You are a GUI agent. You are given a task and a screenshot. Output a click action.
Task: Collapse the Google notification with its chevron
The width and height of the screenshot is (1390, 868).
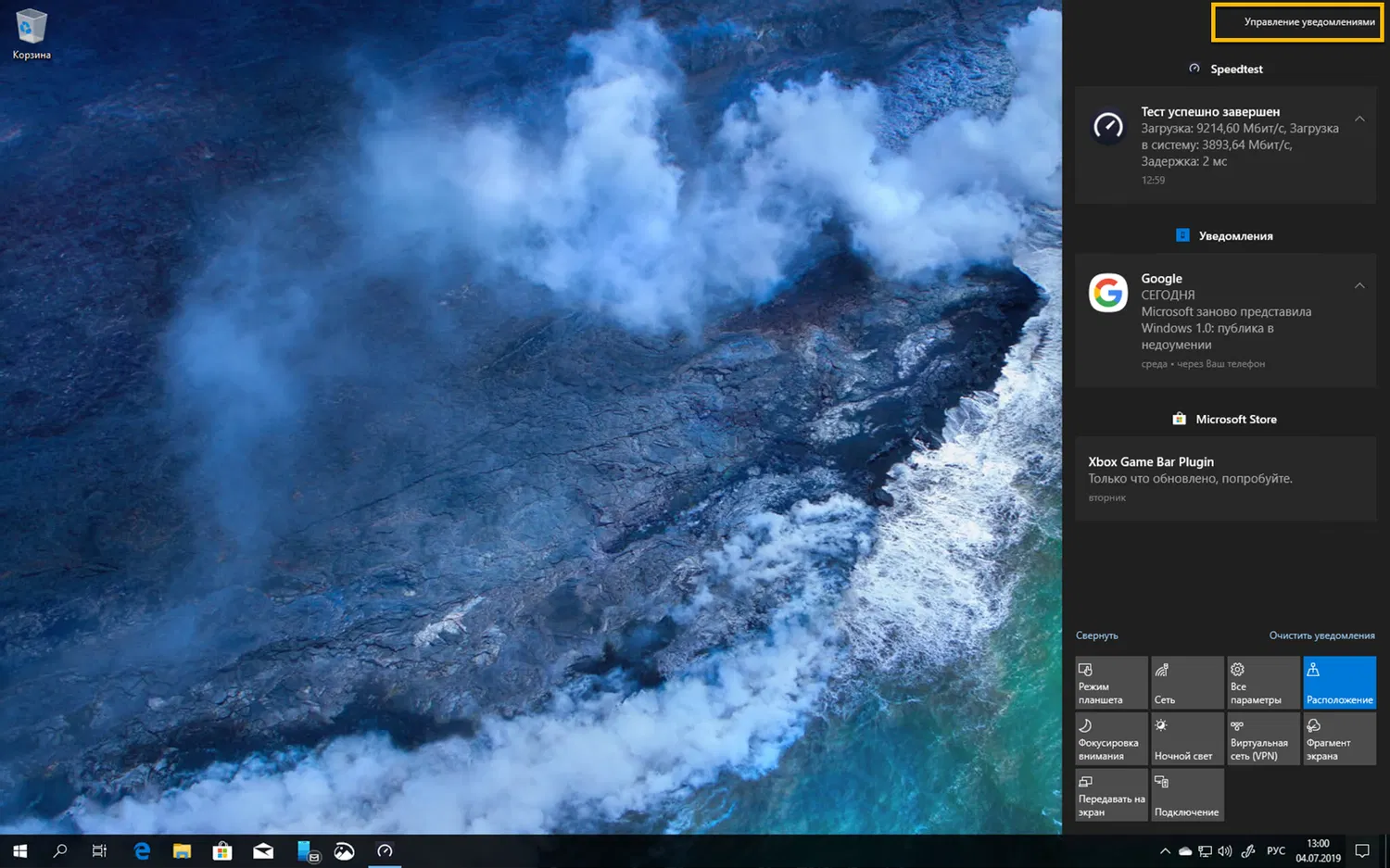click(x=1359, y=285)
